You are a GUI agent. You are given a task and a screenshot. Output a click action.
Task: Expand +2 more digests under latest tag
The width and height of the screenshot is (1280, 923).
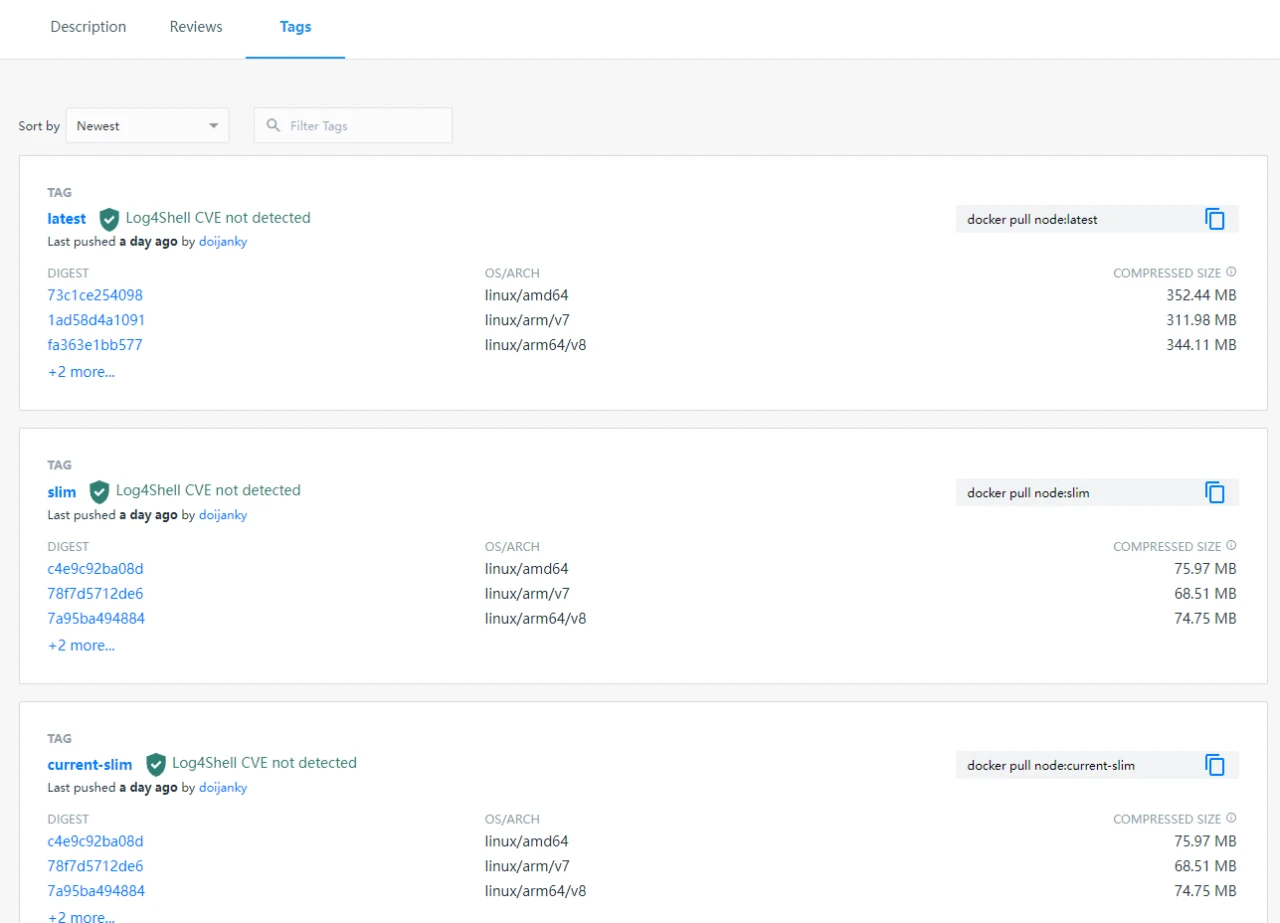[81, 372]
